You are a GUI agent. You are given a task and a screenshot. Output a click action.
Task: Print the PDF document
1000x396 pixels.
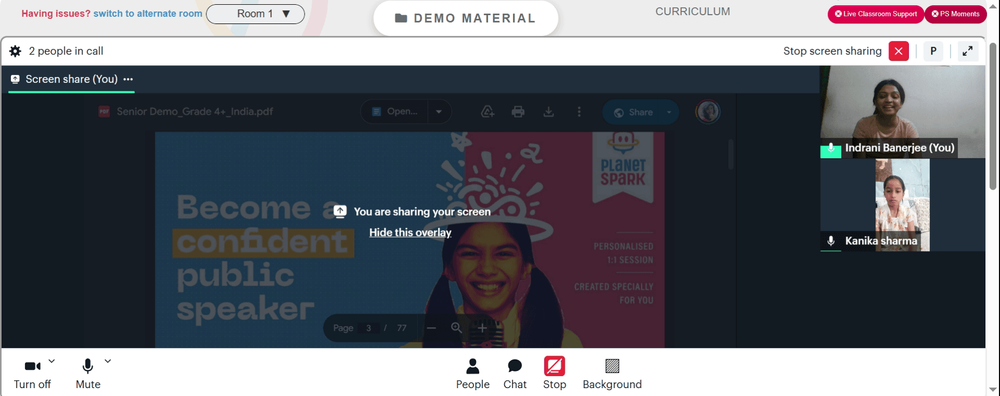518,112
